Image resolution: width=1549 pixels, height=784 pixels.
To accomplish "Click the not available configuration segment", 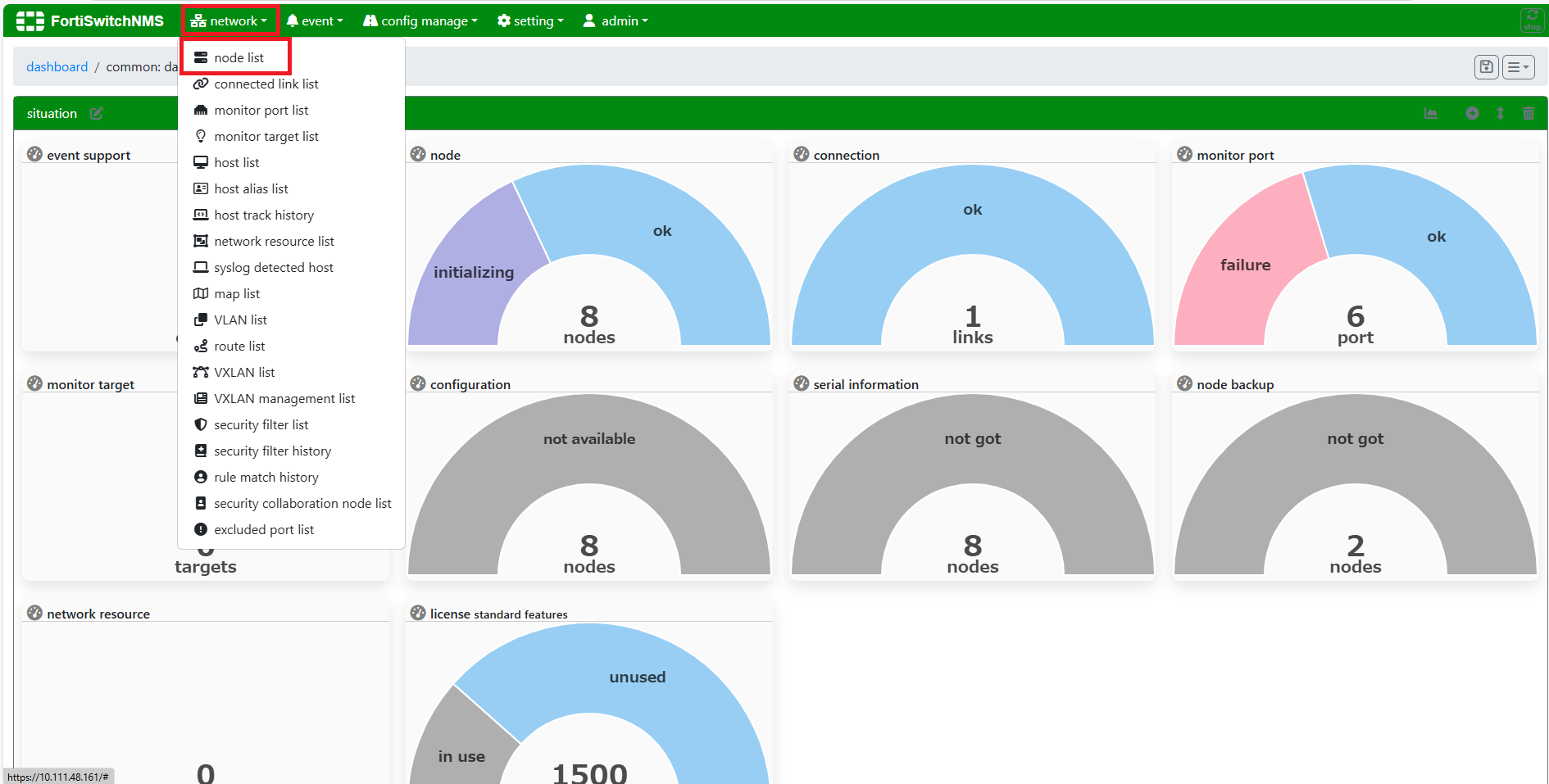I will point(589,439).
